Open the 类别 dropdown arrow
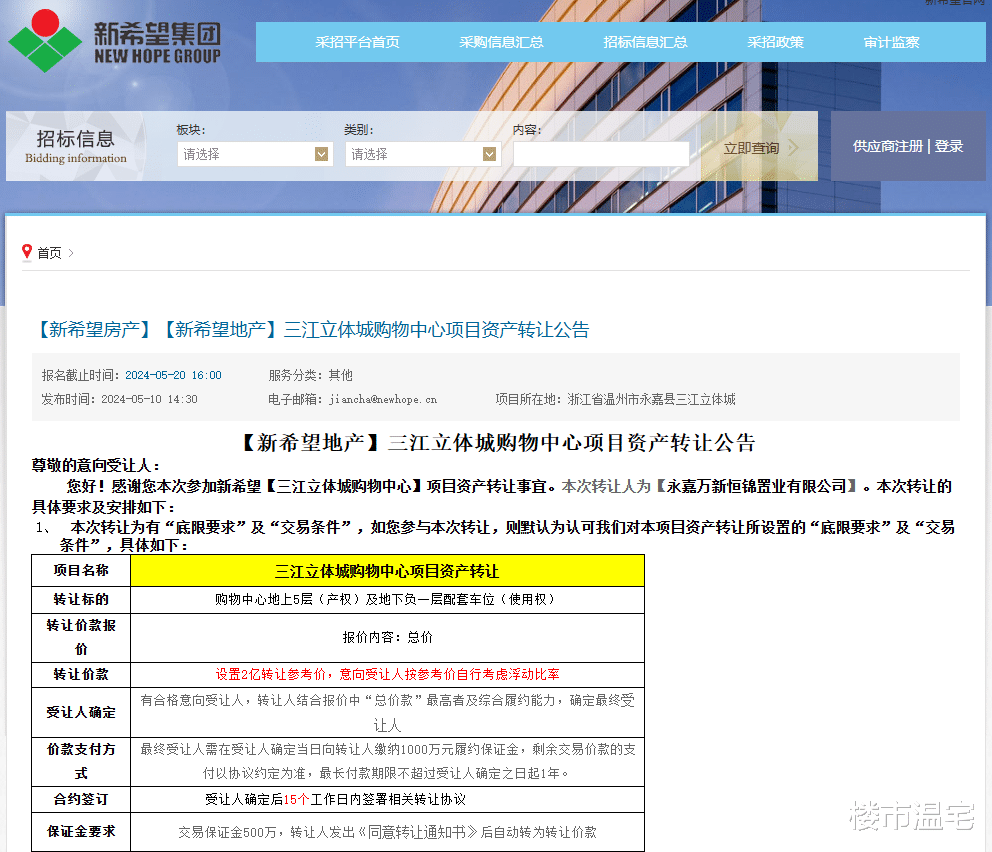The width and height of the screenshot is (992, 852). point(489,154)
